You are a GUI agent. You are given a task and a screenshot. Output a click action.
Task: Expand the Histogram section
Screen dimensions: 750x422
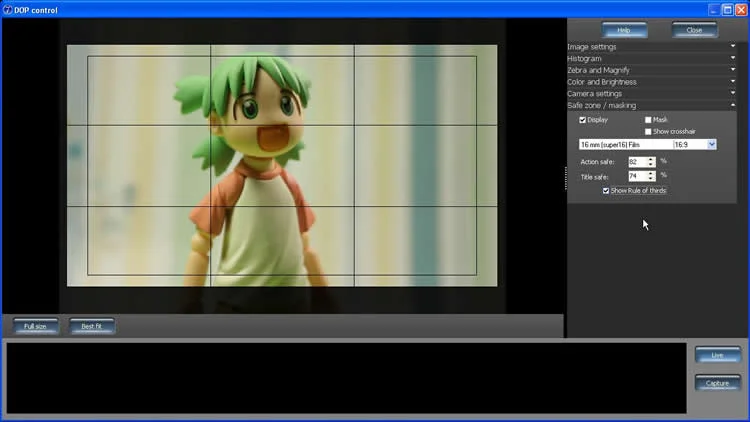coord(652,59)
